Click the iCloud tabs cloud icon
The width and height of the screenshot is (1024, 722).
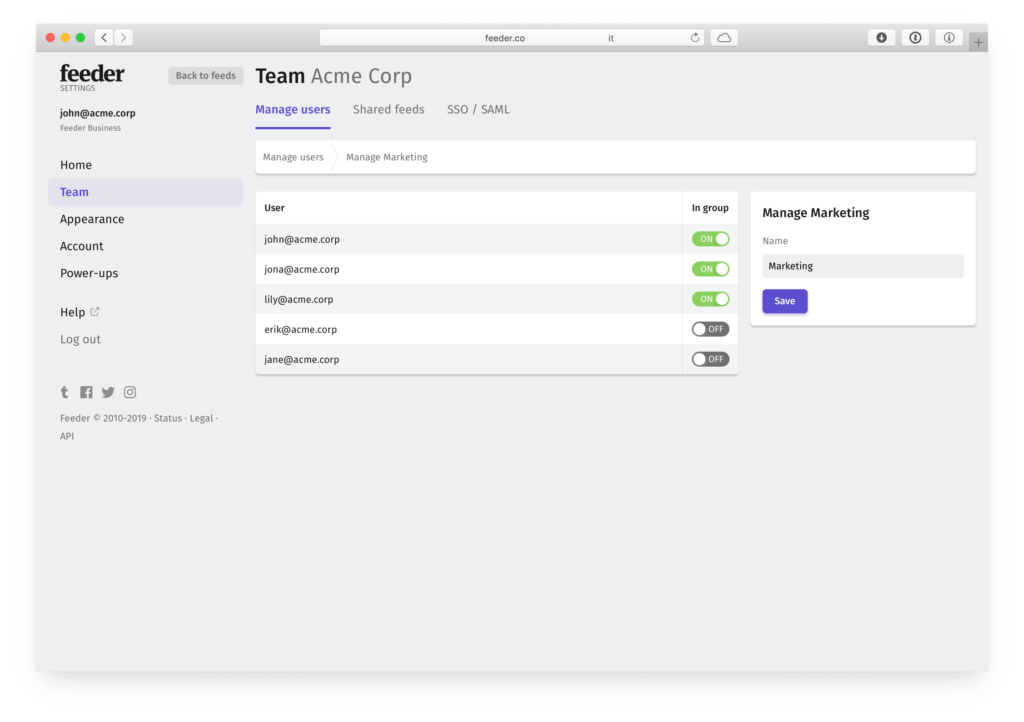(724, 38)
